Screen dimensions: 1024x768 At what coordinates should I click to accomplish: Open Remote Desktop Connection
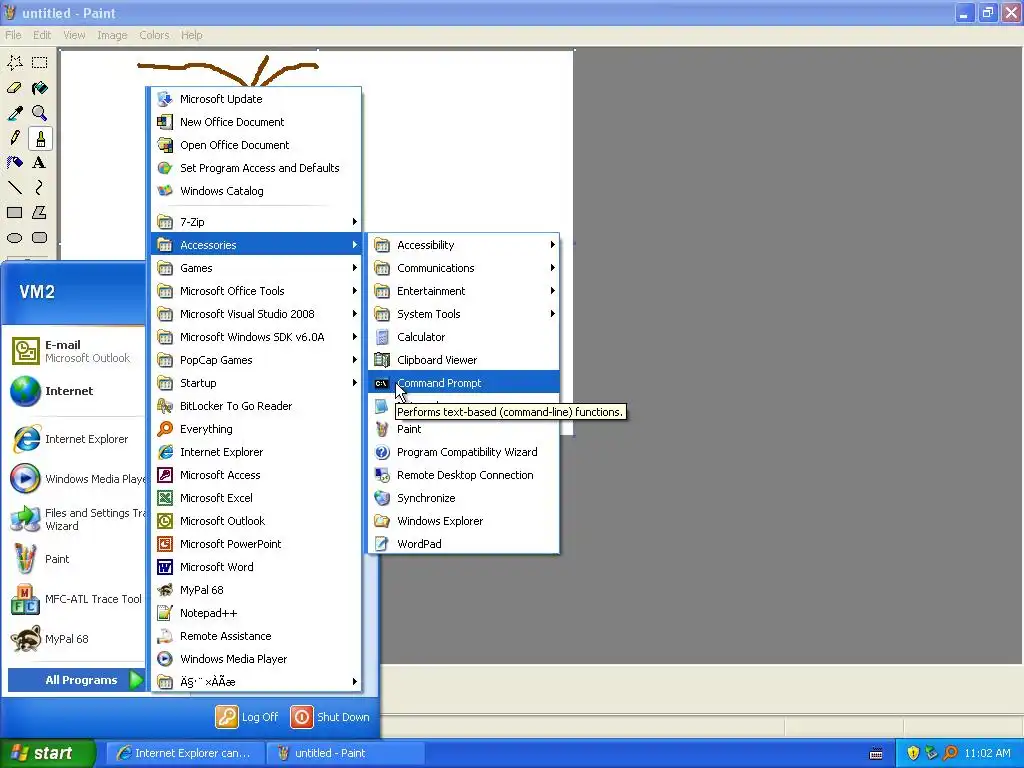point(464,475)
